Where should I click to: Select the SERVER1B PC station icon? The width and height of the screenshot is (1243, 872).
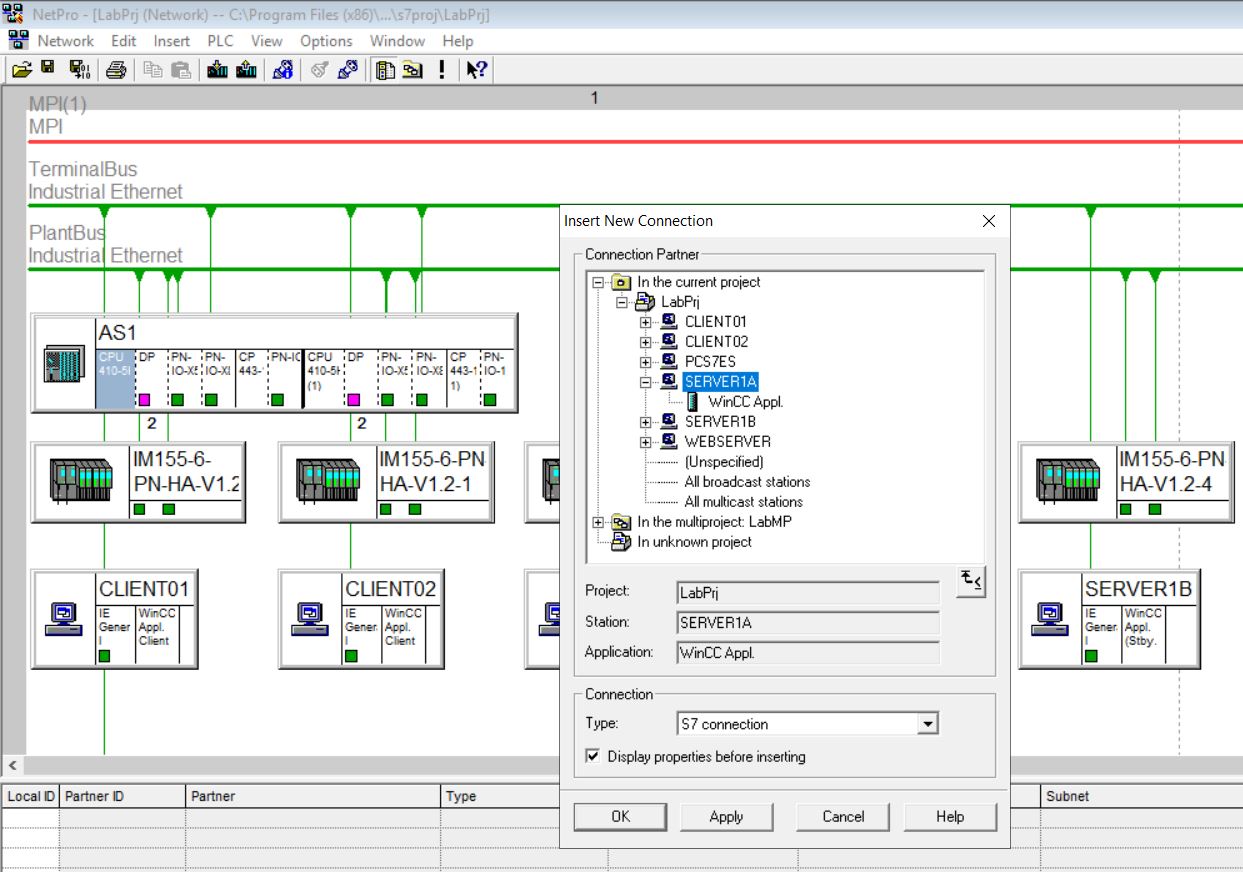point(1050,618)
